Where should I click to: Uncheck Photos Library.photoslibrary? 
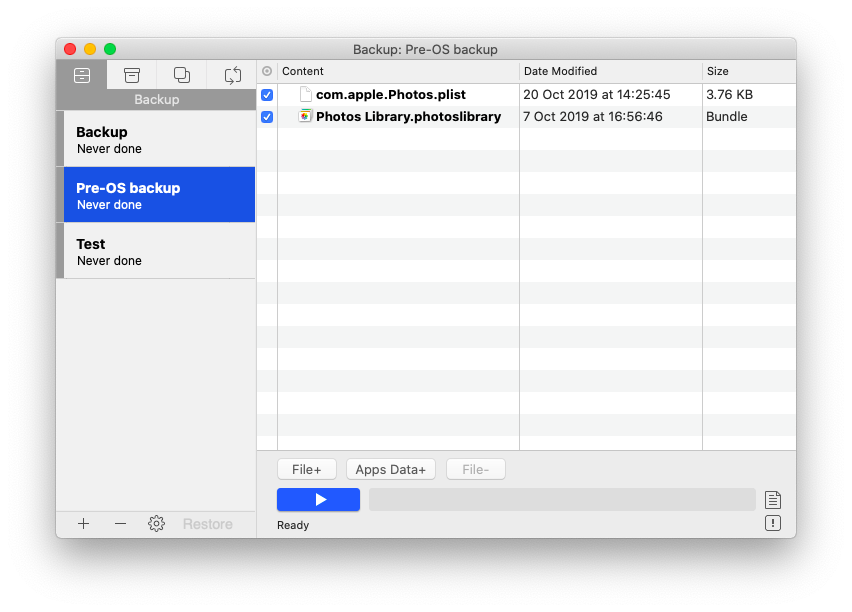tap(266, 116)
